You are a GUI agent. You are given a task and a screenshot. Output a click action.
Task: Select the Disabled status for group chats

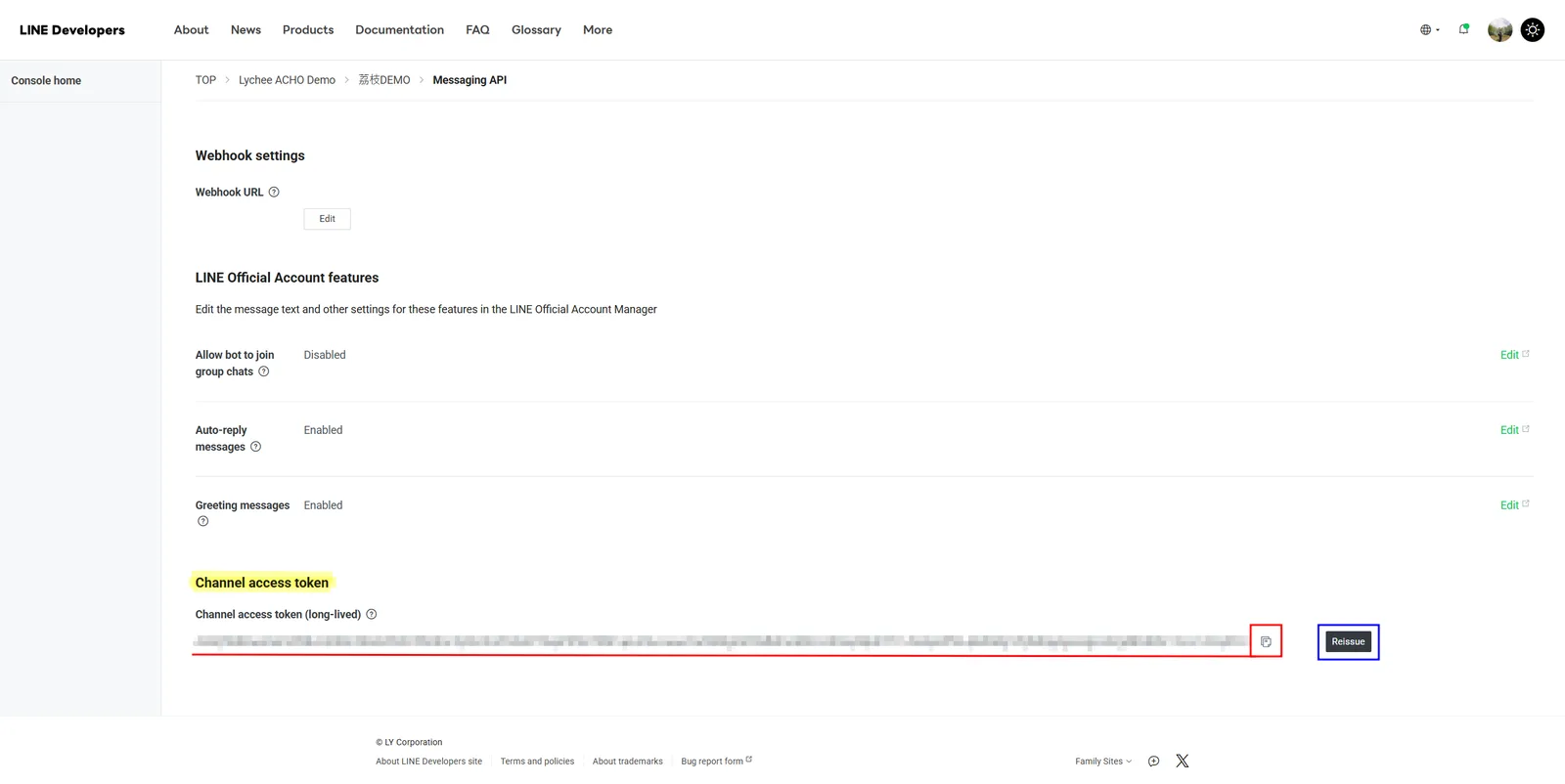click(325, 355)
